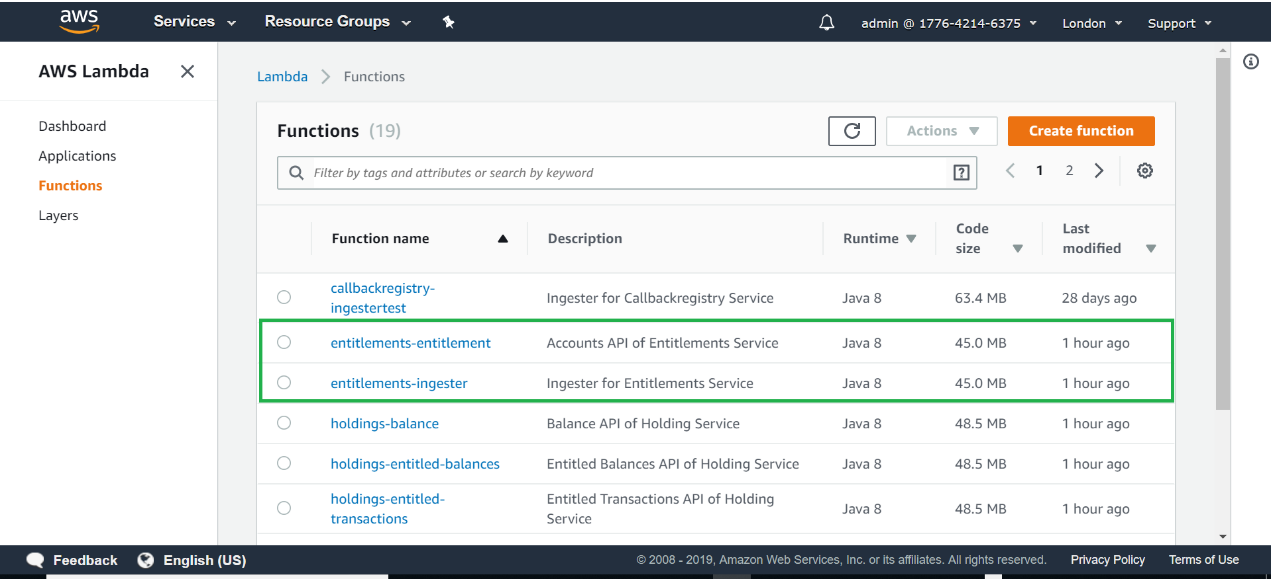Select the holdings-balance radio button
Screen dimensions: 1271x579
[284, 423]
